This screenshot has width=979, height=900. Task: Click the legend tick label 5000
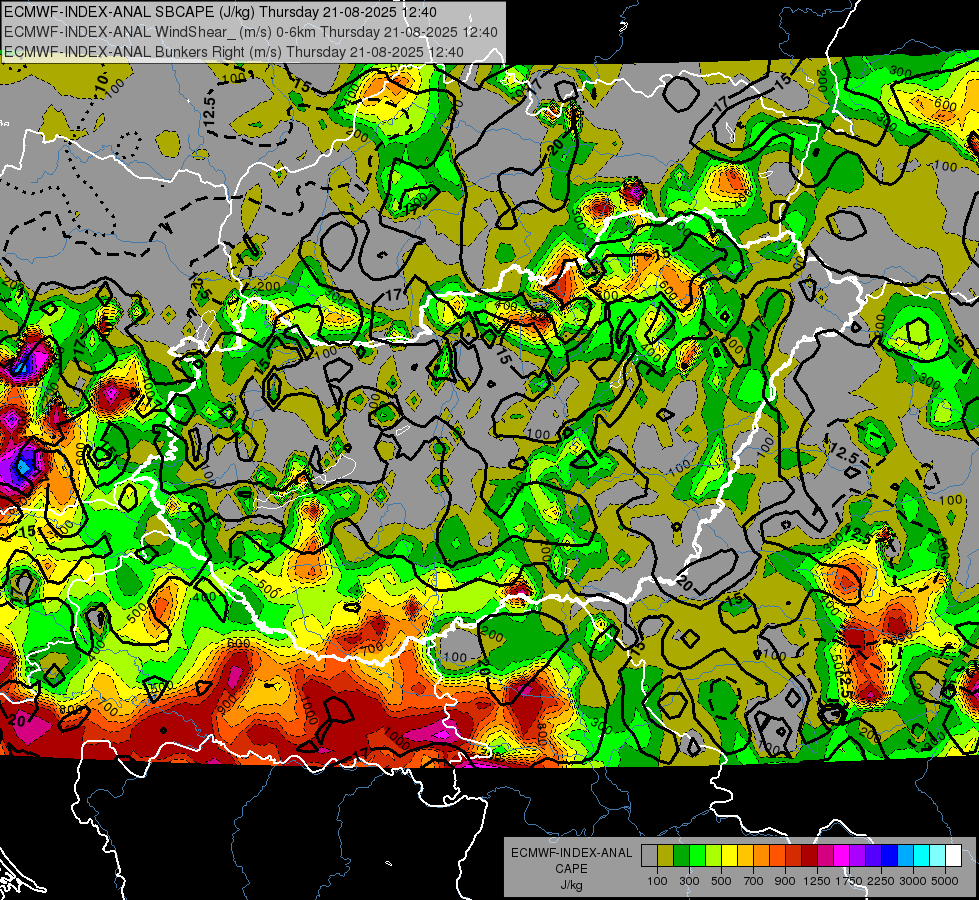pyautogui.click(x=945, y=881)
